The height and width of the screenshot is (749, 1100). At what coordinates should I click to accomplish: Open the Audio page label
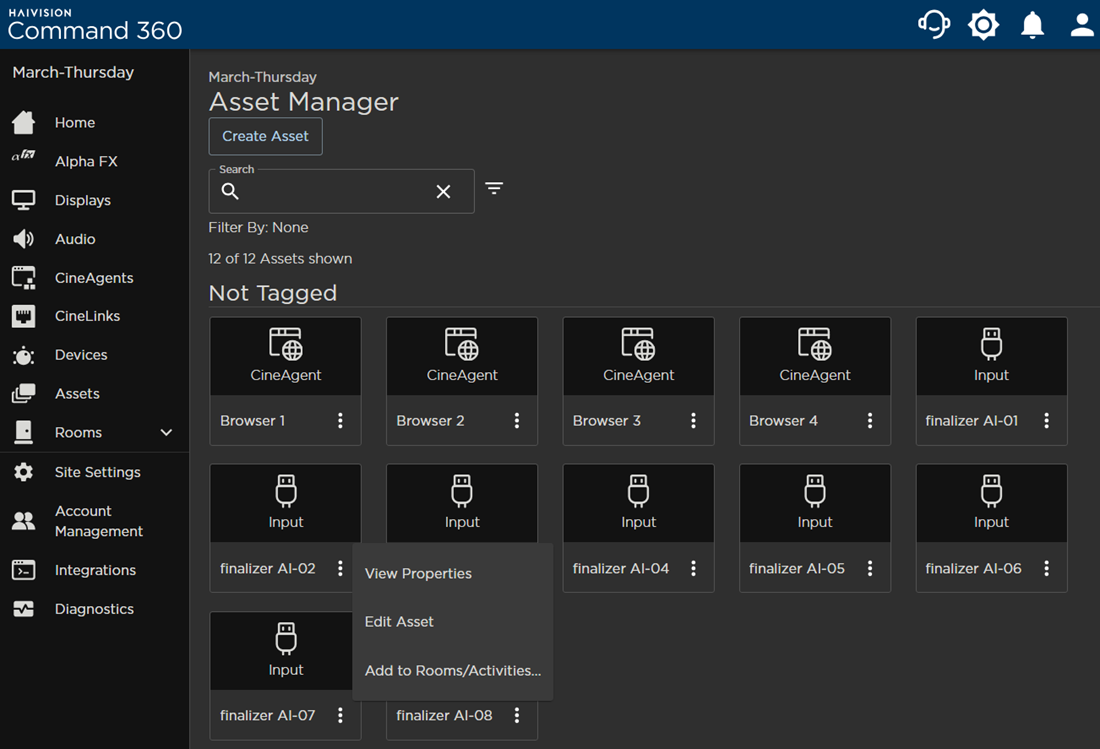pyautogui.click(x=75, y=239)
